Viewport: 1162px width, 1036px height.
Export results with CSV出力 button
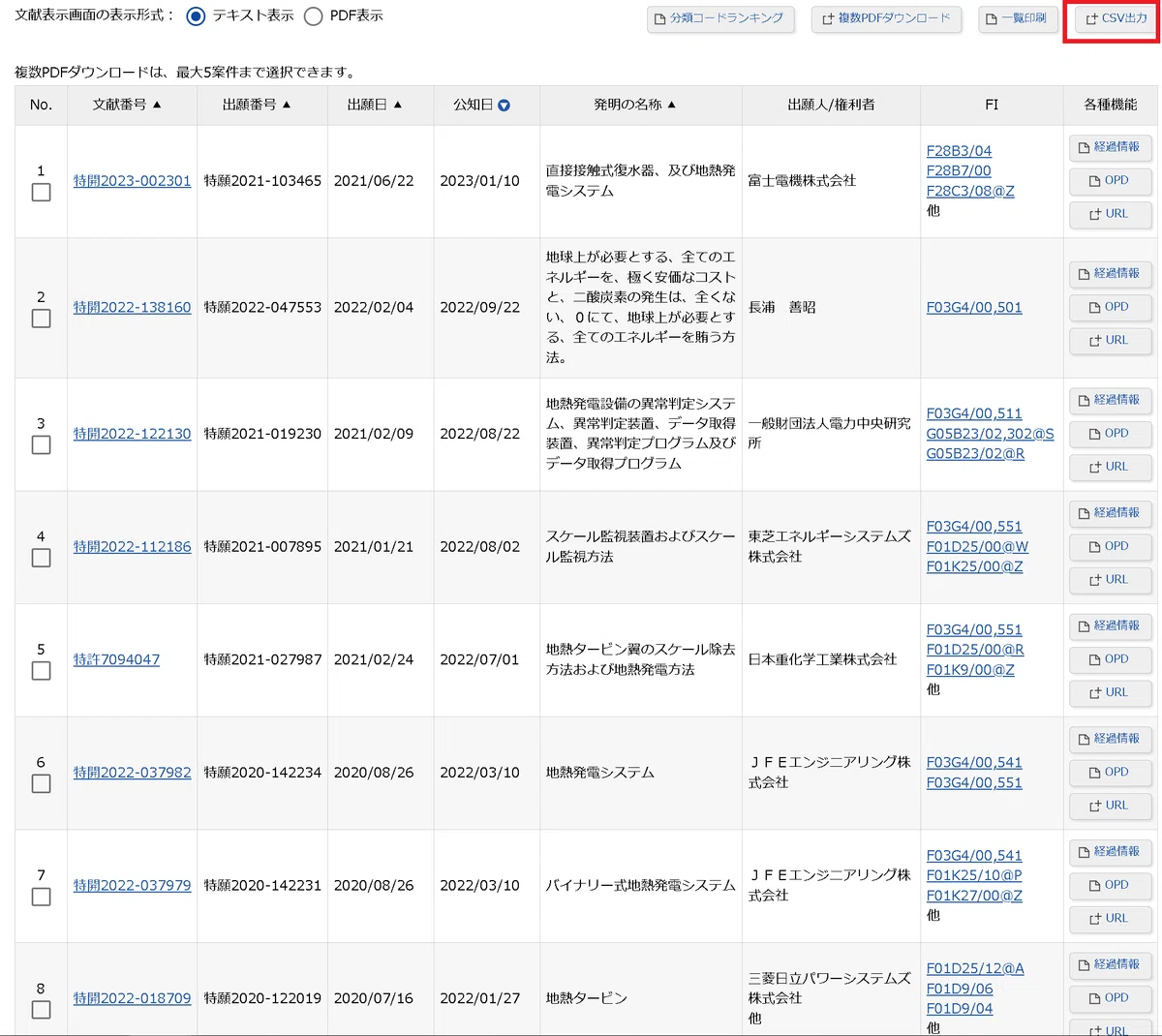pos(1116,19)
